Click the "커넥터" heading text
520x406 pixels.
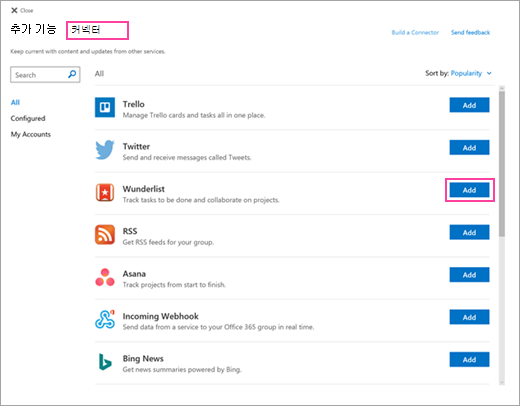(86, 30)
